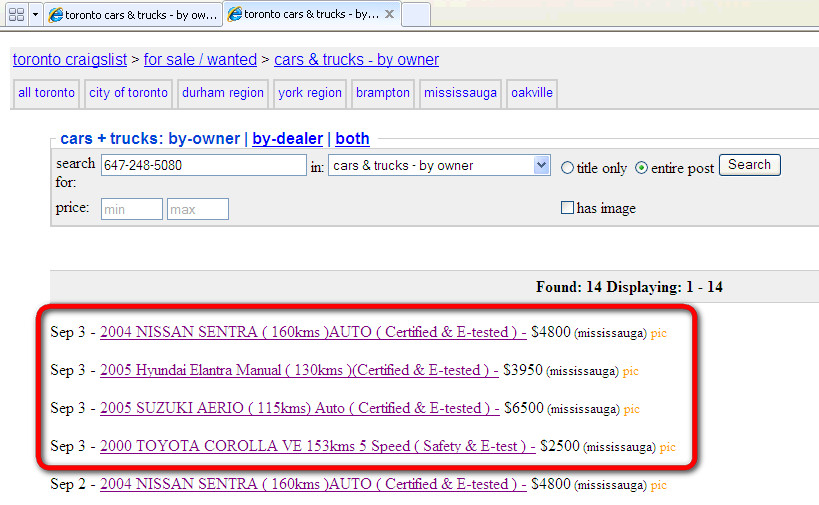Open the Quick Tabs grid icon
Viewport: 819px width, 505px height.
click(x=17, y=15)
